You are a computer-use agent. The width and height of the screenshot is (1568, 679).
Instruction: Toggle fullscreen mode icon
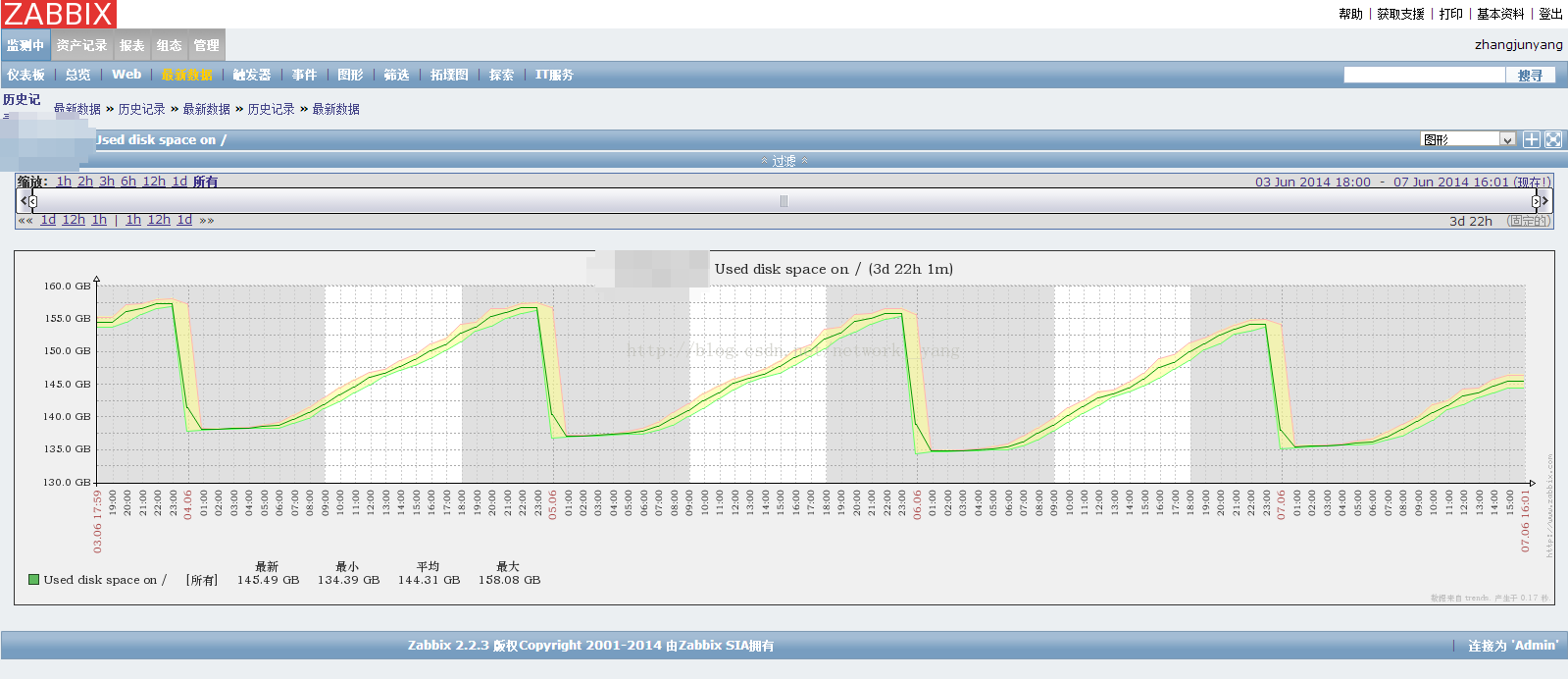(1553, 139)
